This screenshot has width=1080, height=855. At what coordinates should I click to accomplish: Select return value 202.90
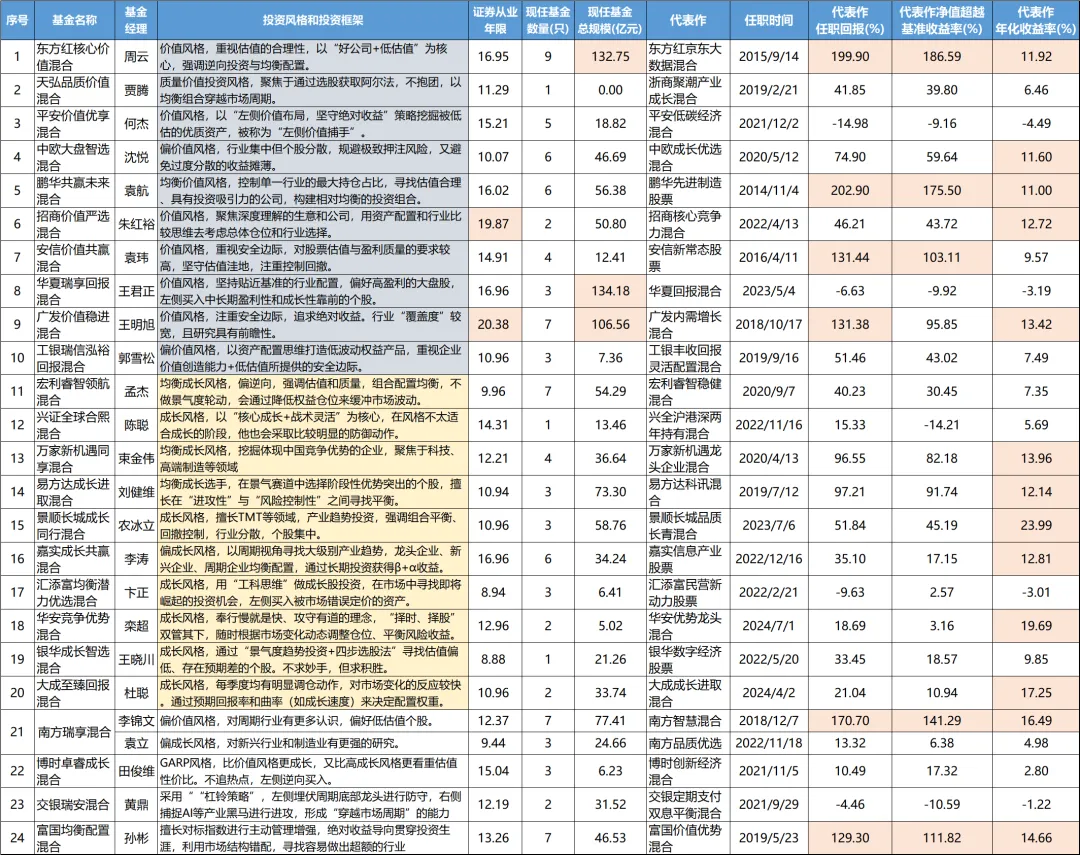pos(850,190)
